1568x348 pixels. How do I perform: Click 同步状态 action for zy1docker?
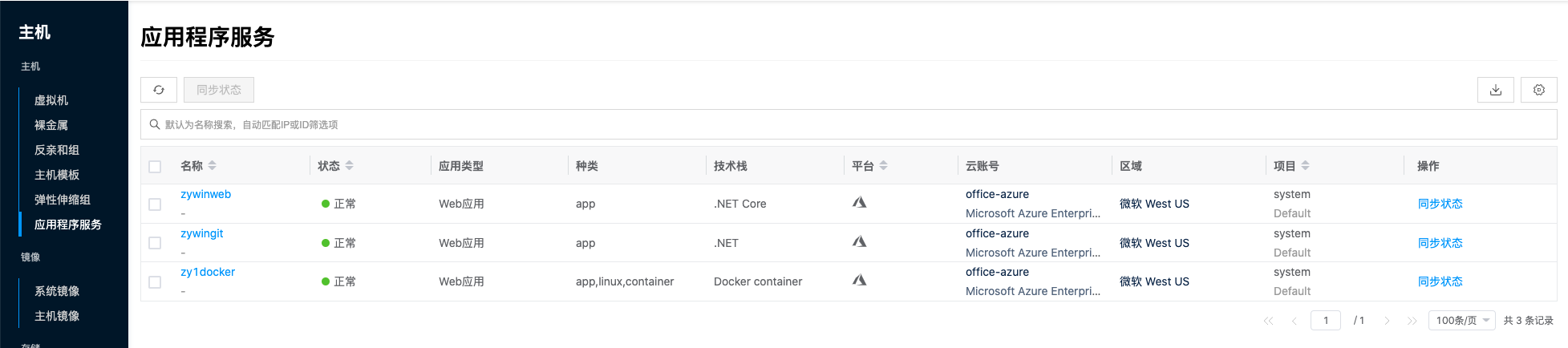pos(1440,281)
